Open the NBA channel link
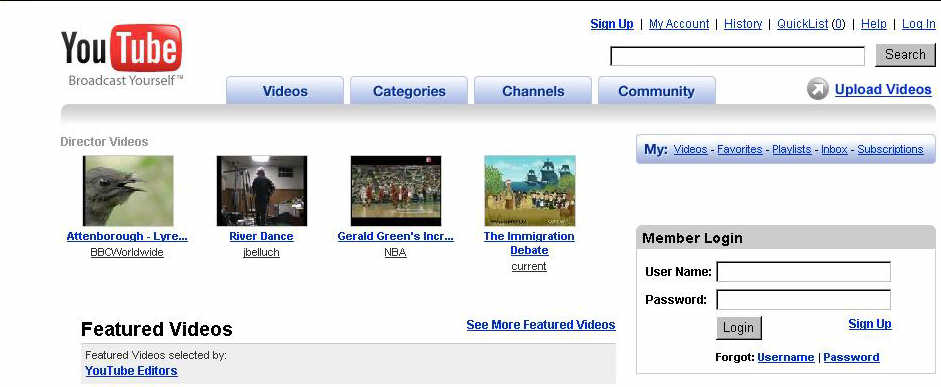The width and height of the screenshot is (941, 387). click(395, 252)
